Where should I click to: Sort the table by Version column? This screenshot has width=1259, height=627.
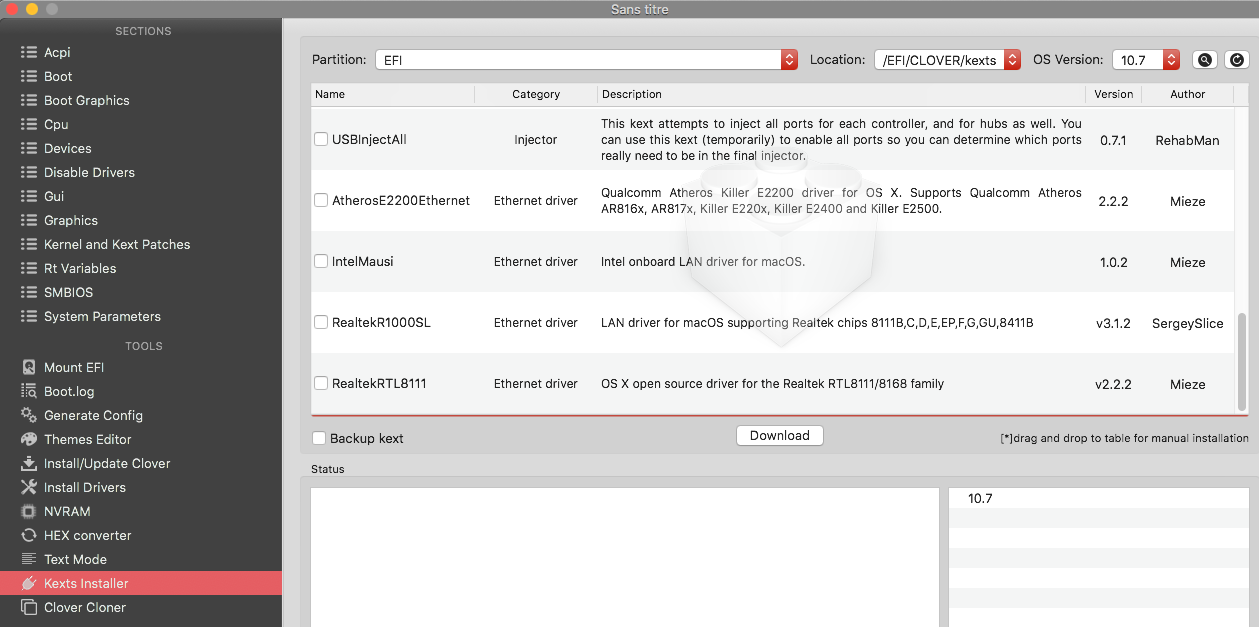(x=1113, y=94)
